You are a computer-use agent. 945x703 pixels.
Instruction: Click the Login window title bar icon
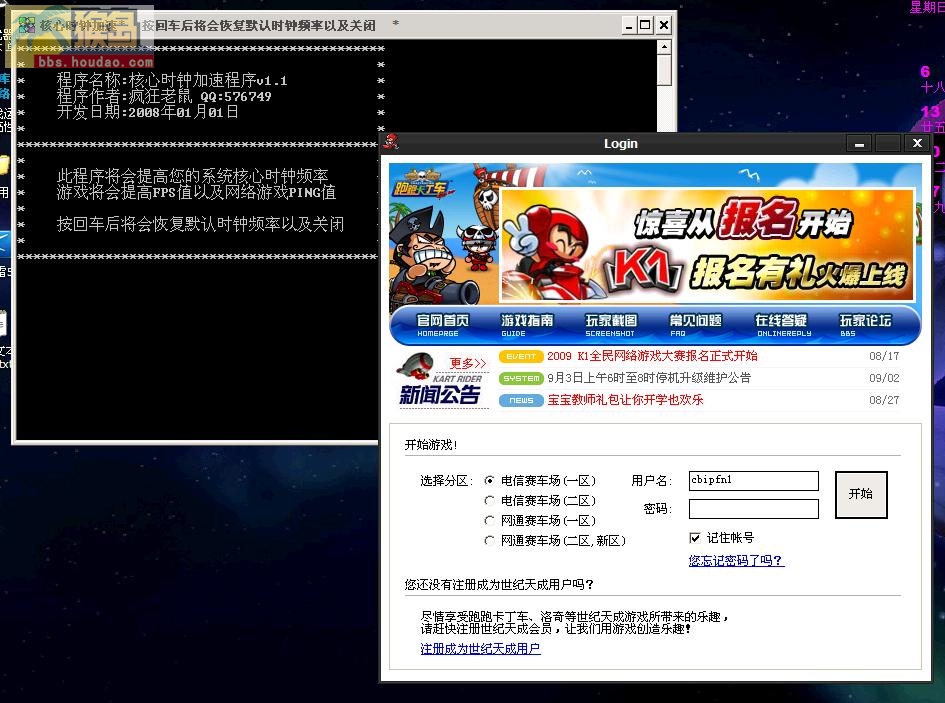pos(392,142)
